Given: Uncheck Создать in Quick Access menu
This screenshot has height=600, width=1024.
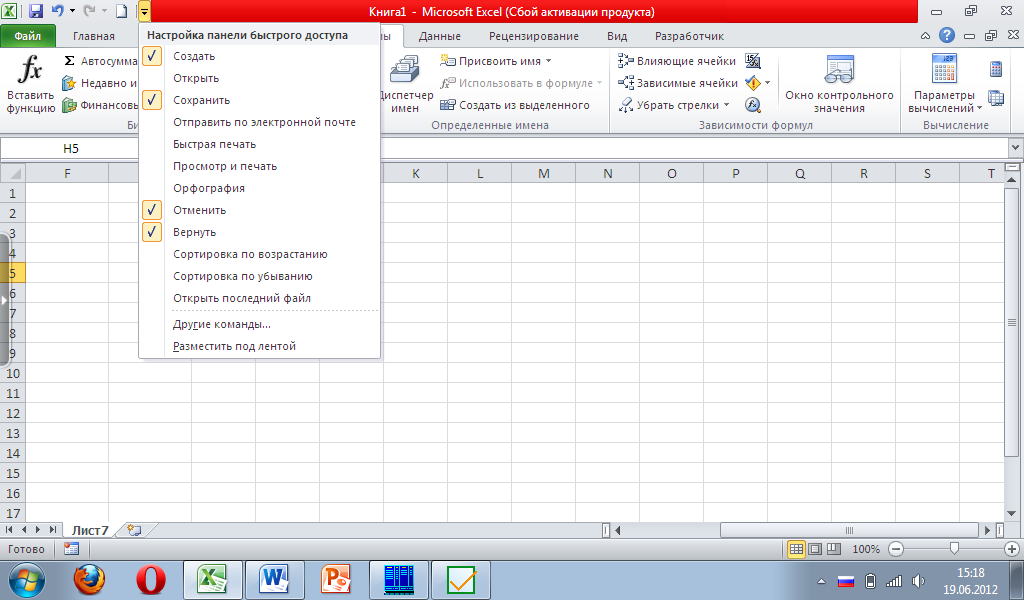Looking at the screenshot, I should [259, 56].
